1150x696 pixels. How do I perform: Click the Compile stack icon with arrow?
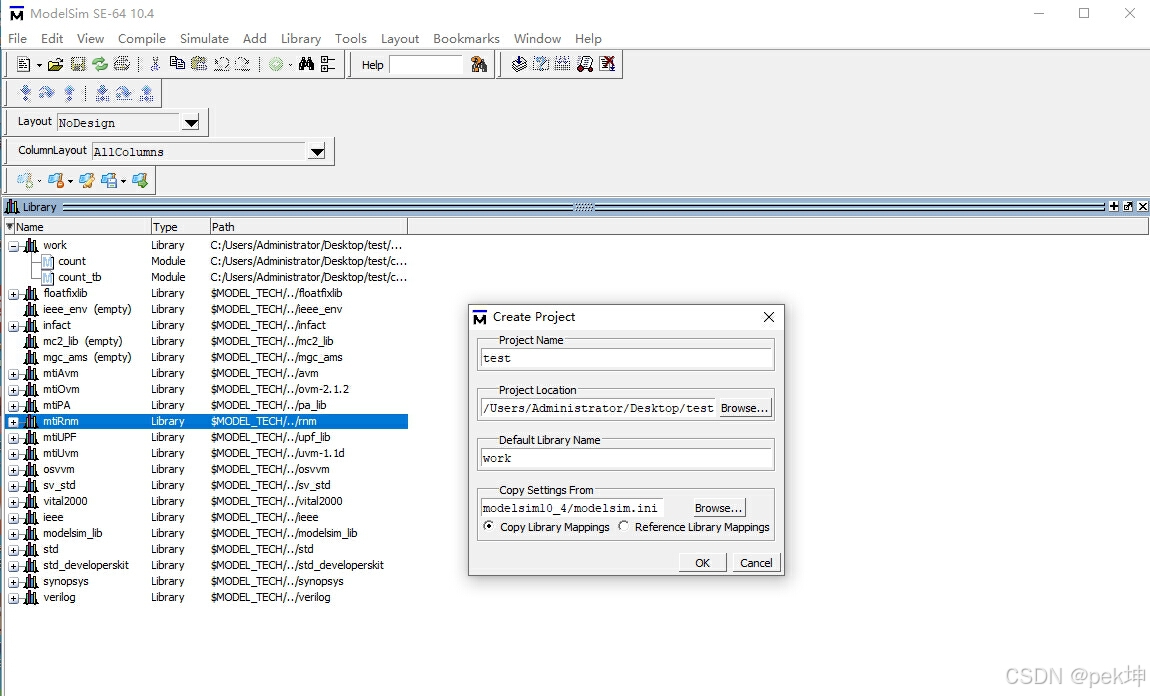click(519, 65)
